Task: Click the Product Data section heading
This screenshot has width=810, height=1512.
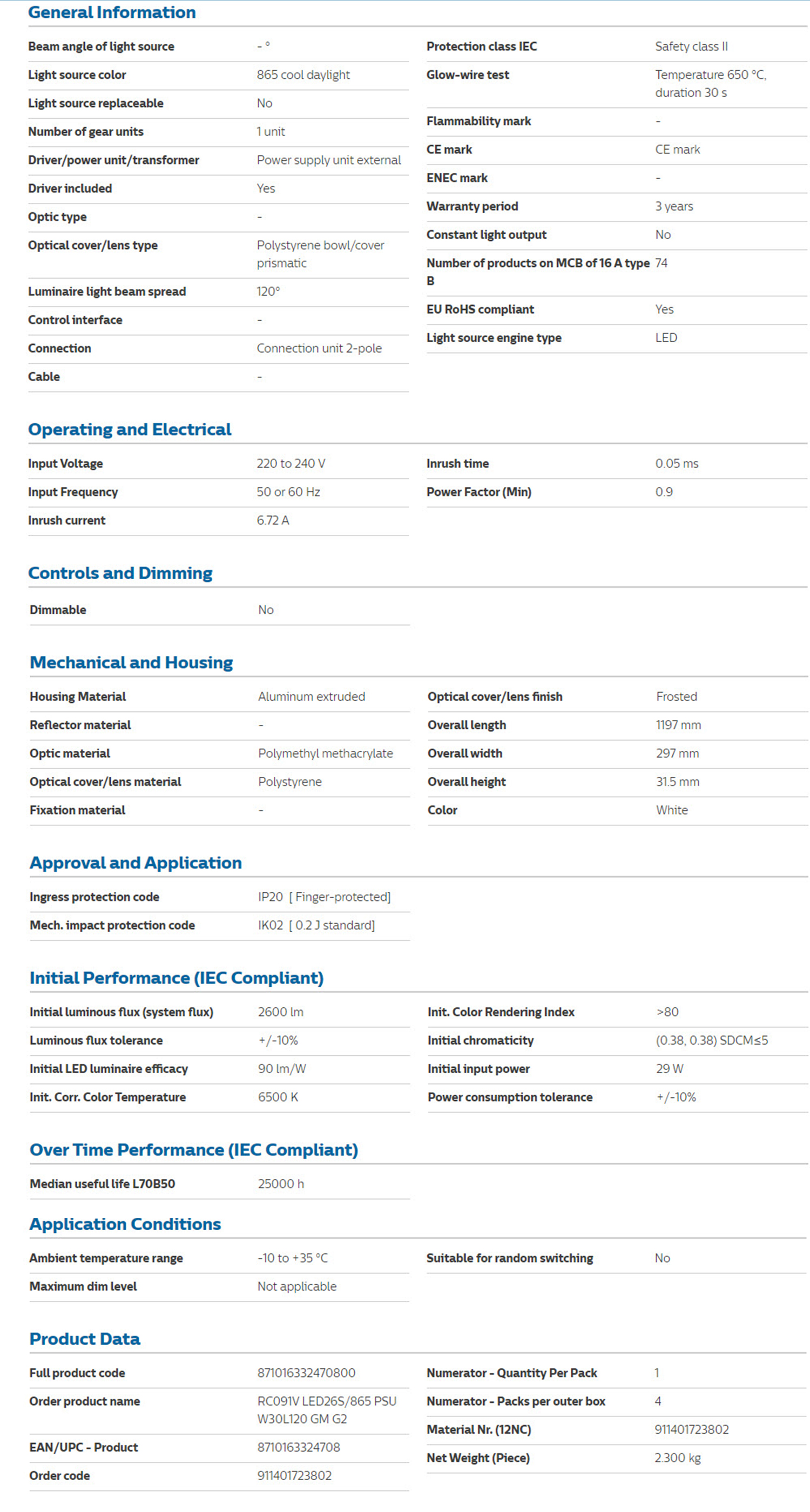Action: click(85, 1339)
